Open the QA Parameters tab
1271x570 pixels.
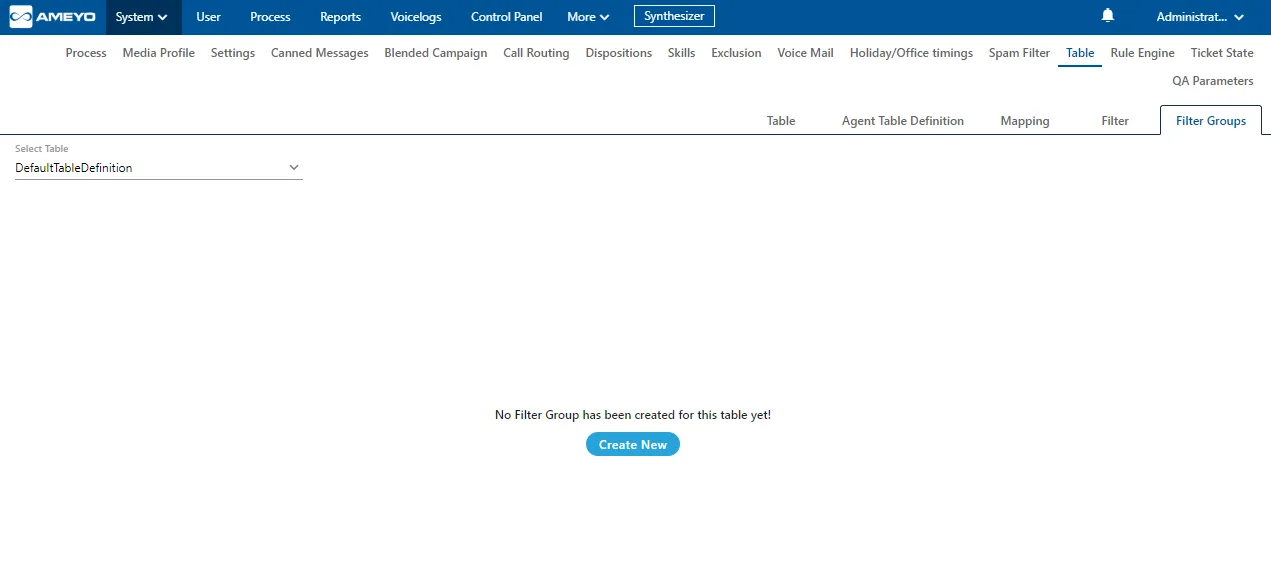[1213, 81]
